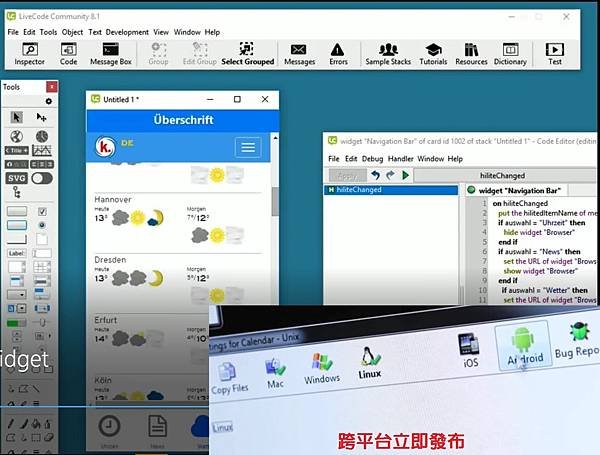Viewport: 600px width, 455px height.
Task: Click the Select Grouped toolbar icon
Action: (248, 54)
